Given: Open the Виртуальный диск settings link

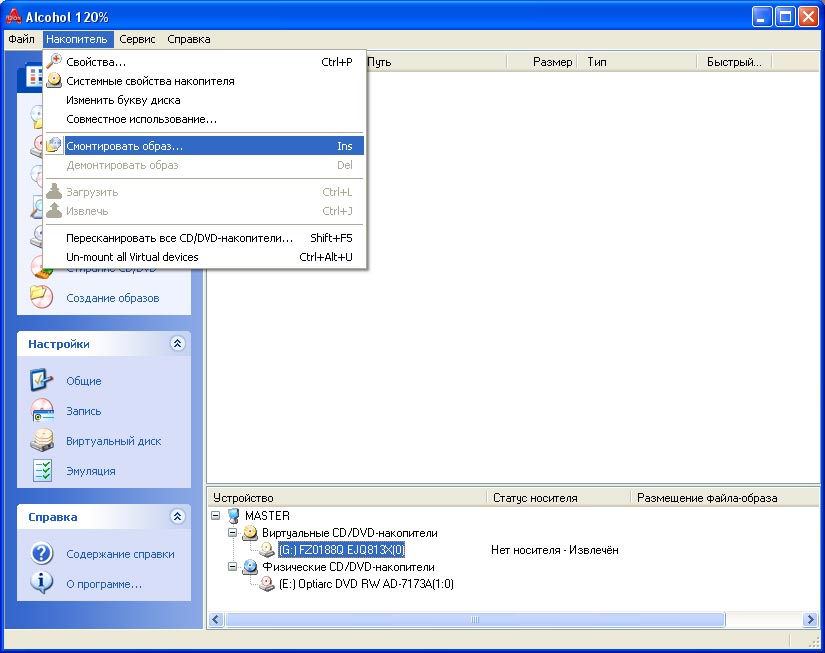Looking at the screenshot, I should pyautogui.click(x=114, y=441).
